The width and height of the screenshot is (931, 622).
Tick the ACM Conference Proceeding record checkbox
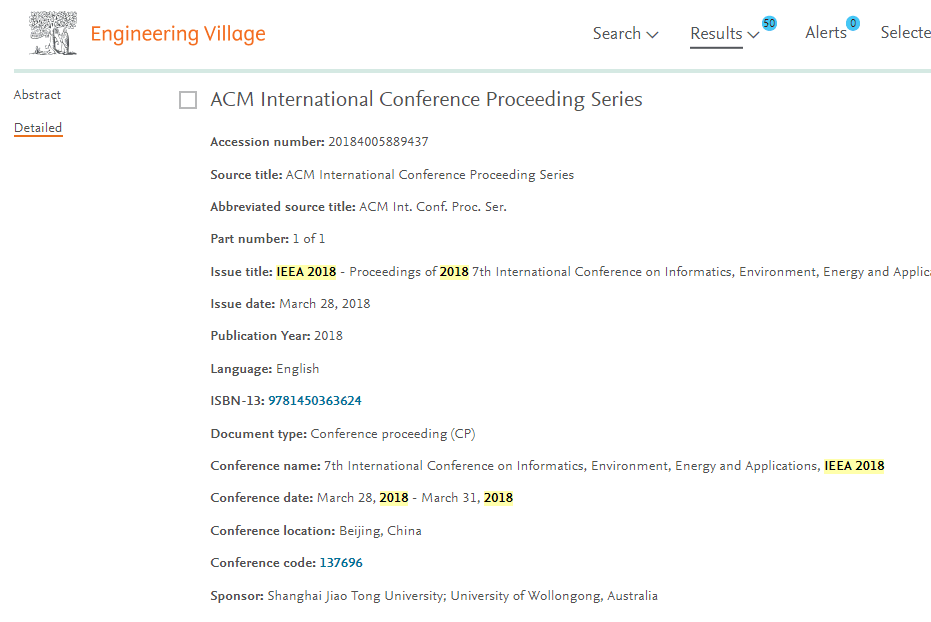pyautogui.click(x=188, y=100)
